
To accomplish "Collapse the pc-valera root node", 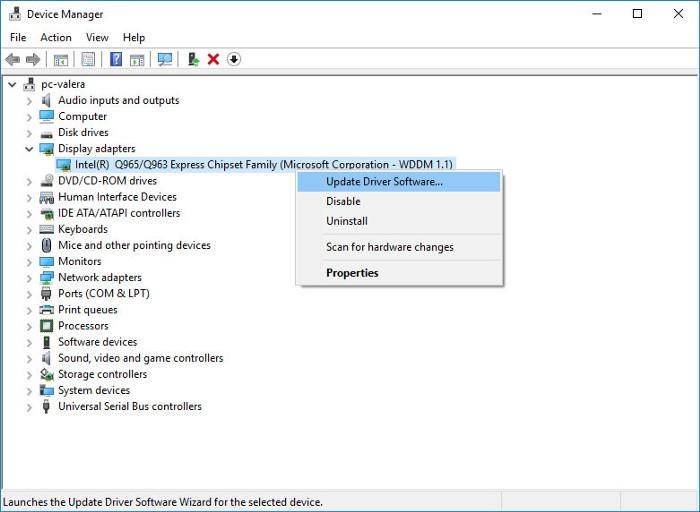I will click(x=12, y=84).
